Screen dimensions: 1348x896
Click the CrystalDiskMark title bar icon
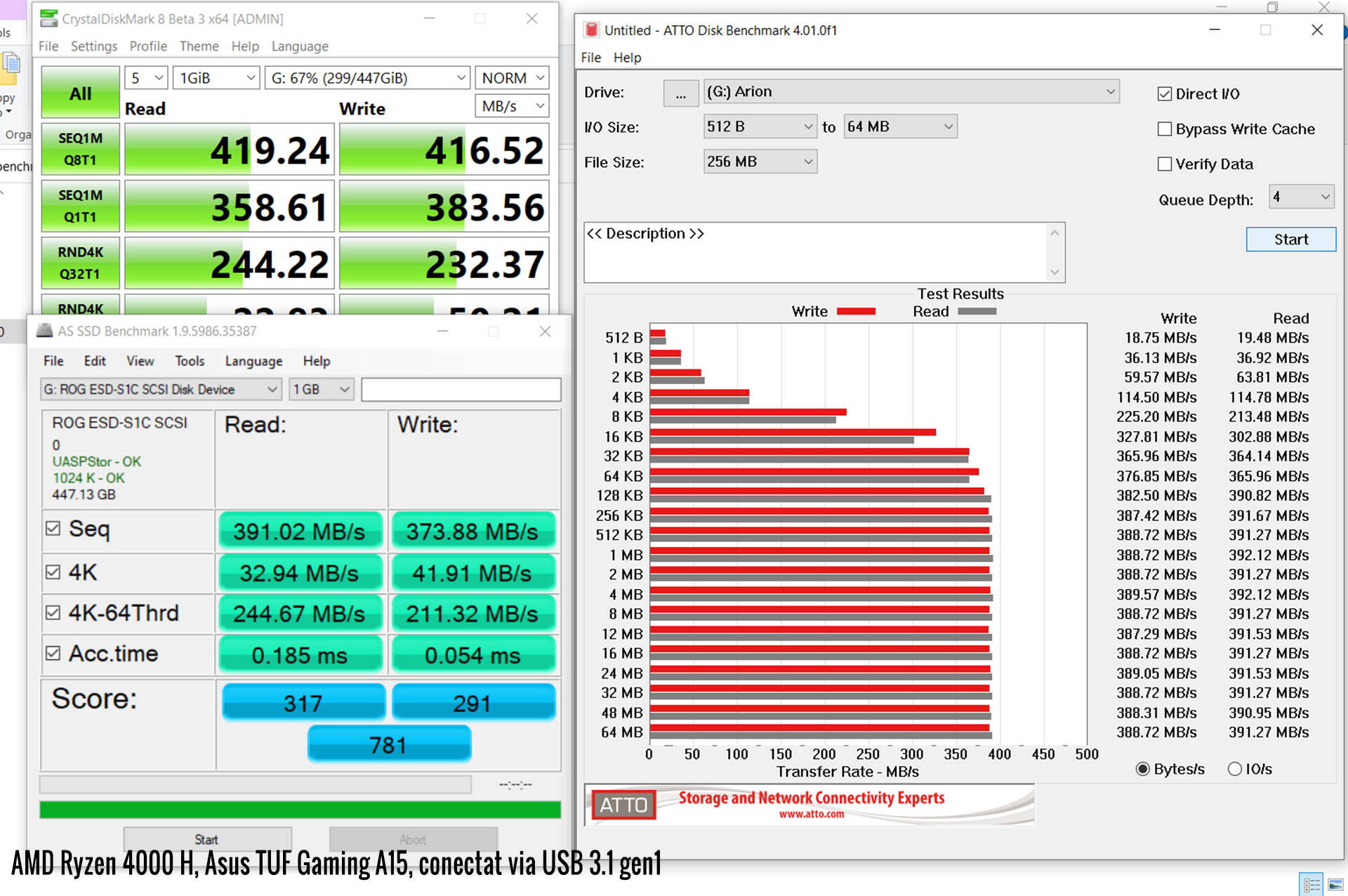pos(48,18)
